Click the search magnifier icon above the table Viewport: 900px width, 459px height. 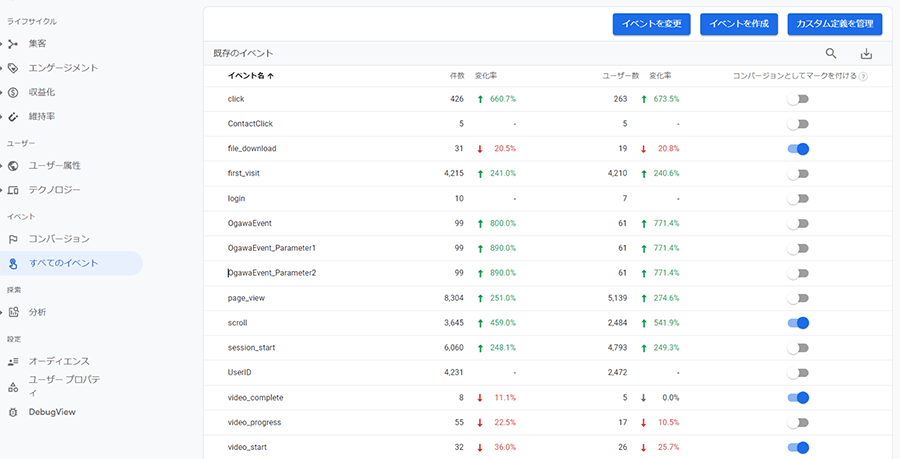(830, 54)
